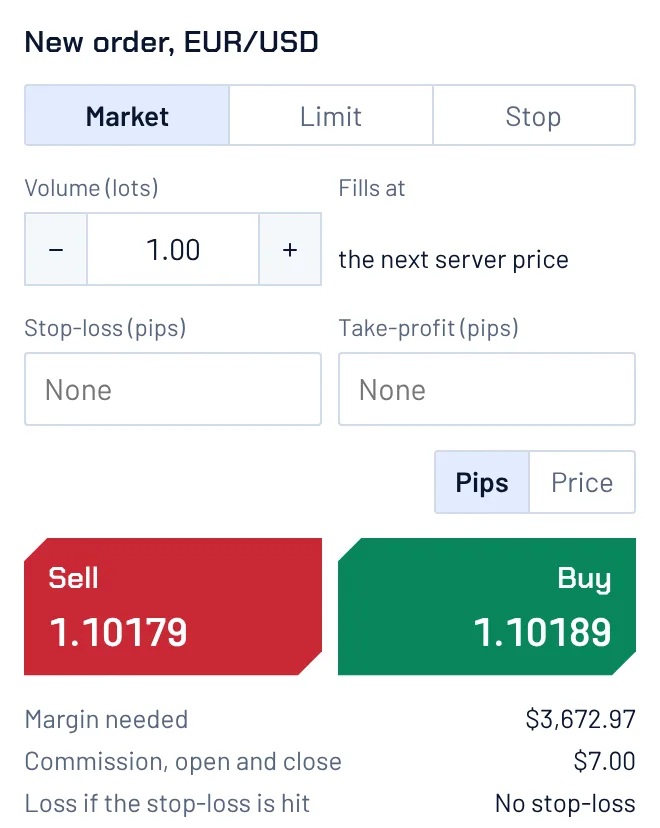Click the 'Fills at' label

coord(372,188)
